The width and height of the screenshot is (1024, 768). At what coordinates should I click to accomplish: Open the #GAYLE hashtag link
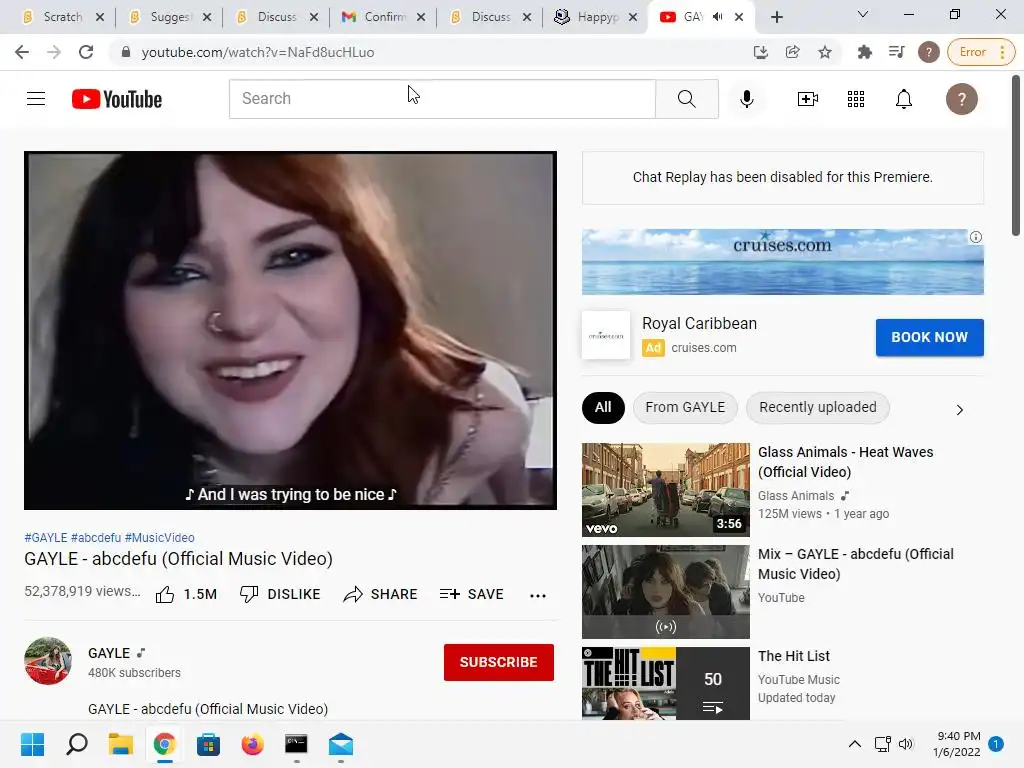click(46, 537)
